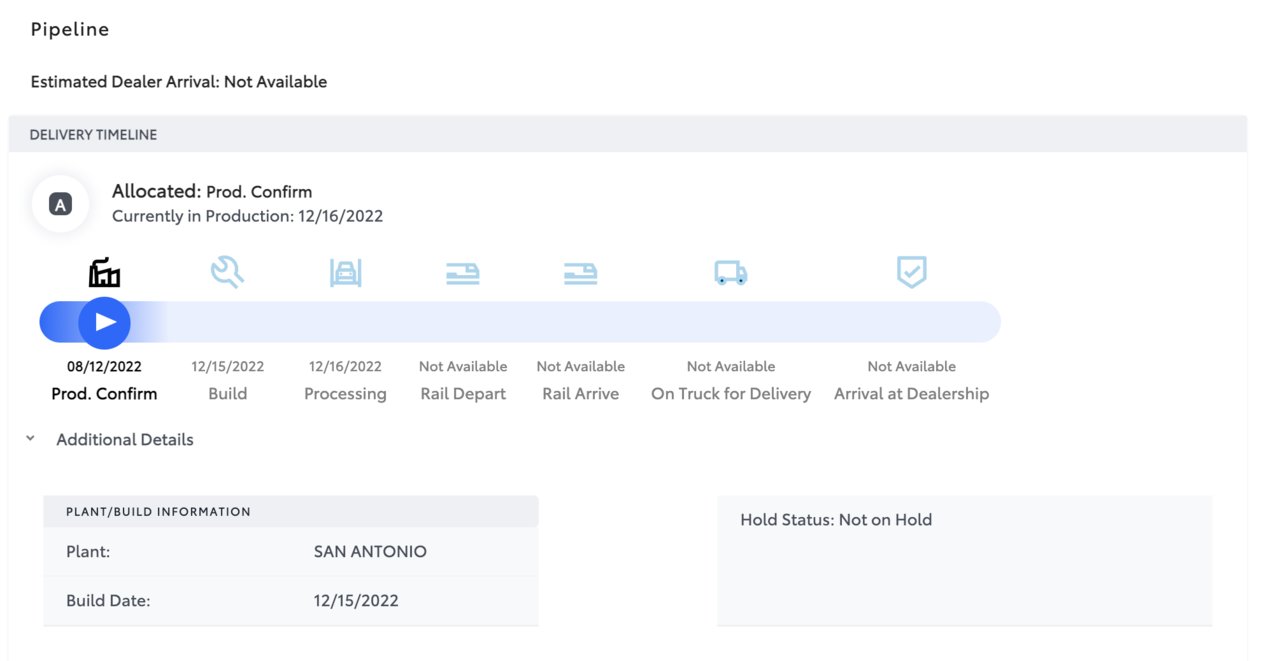
Task: Click the Prod. Confirm stage label
Action: (104, 394)
